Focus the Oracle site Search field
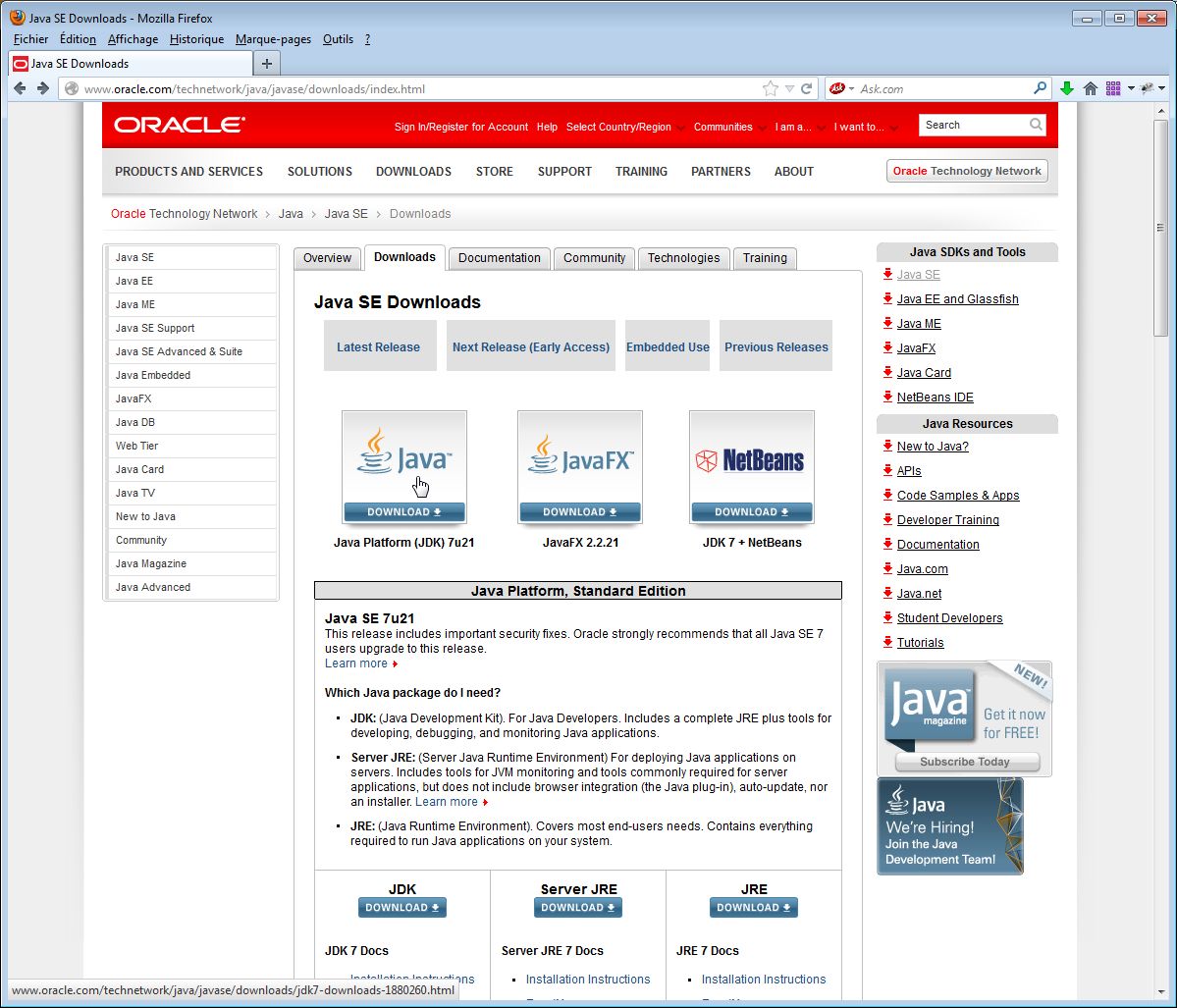 click(975, 125)
